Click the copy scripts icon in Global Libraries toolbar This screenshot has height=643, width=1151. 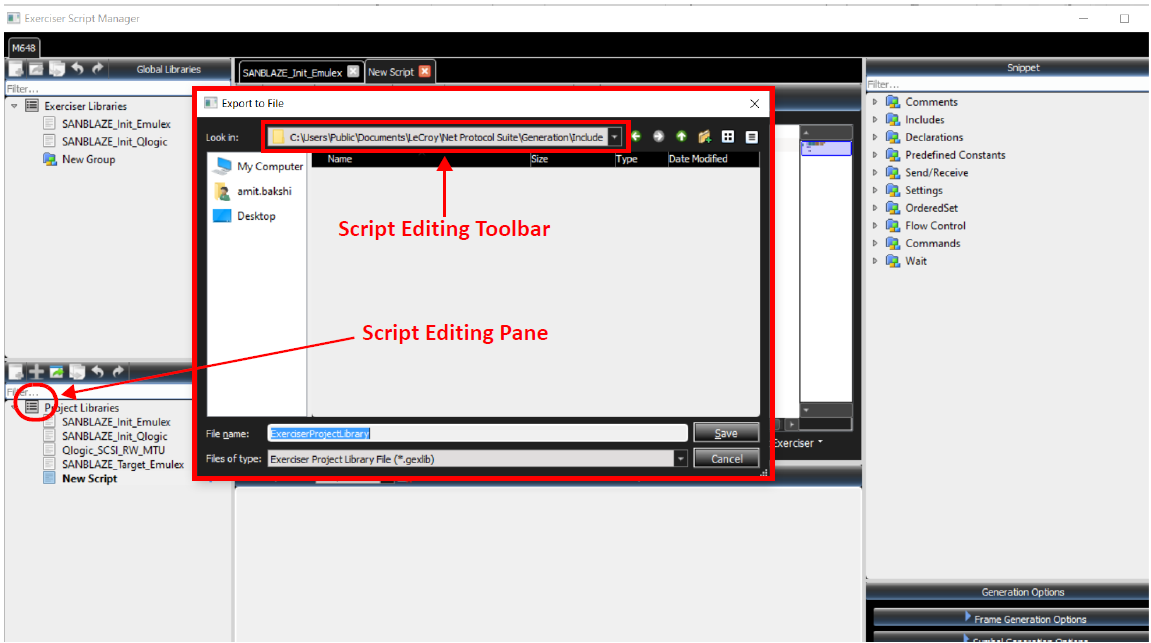click(x=57, y=69)
